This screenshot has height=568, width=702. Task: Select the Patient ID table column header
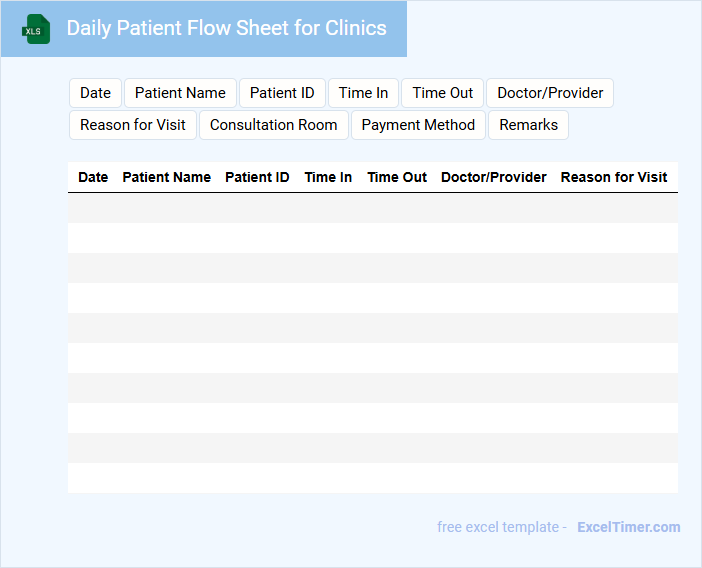coord(257,177)
